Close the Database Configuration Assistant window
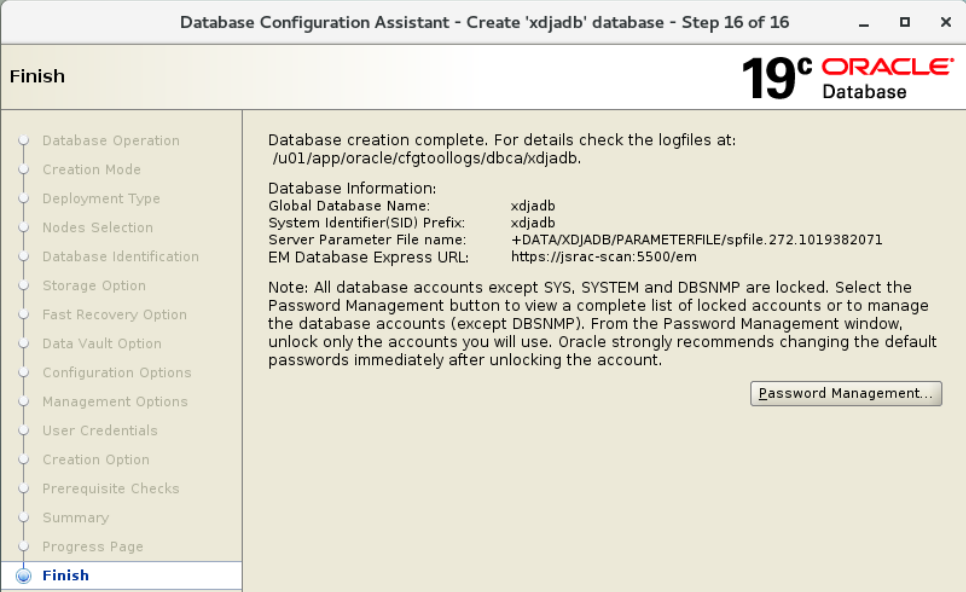The image size is (966, 592). 946,22
